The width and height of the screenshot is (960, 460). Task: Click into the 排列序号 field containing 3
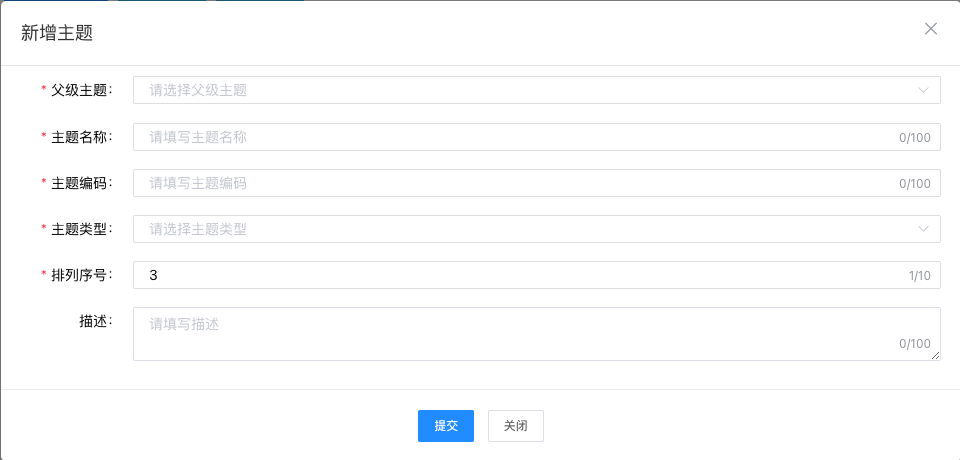[x=500, y=275]
